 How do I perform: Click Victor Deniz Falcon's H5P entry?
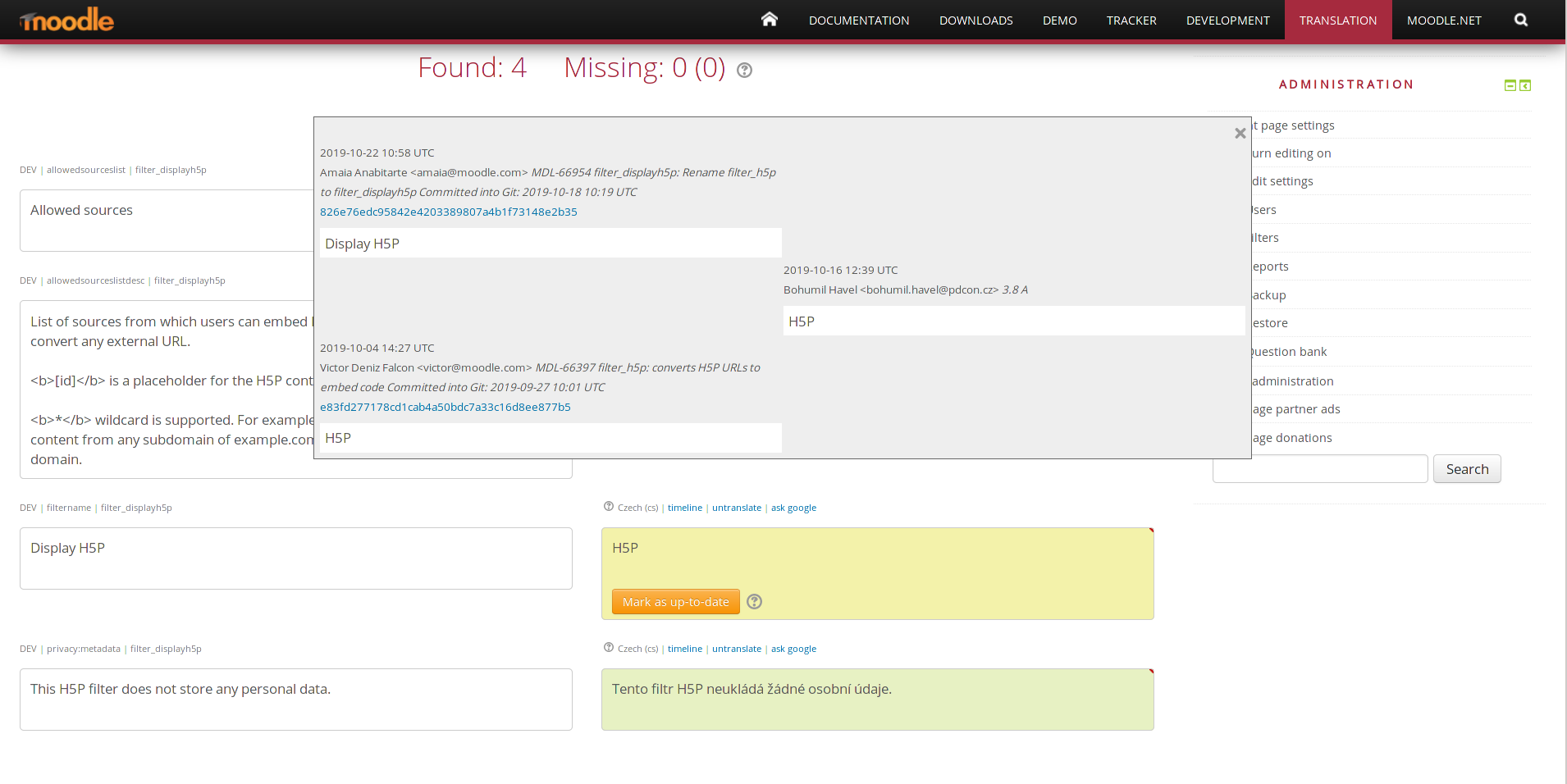coord(551,438)
